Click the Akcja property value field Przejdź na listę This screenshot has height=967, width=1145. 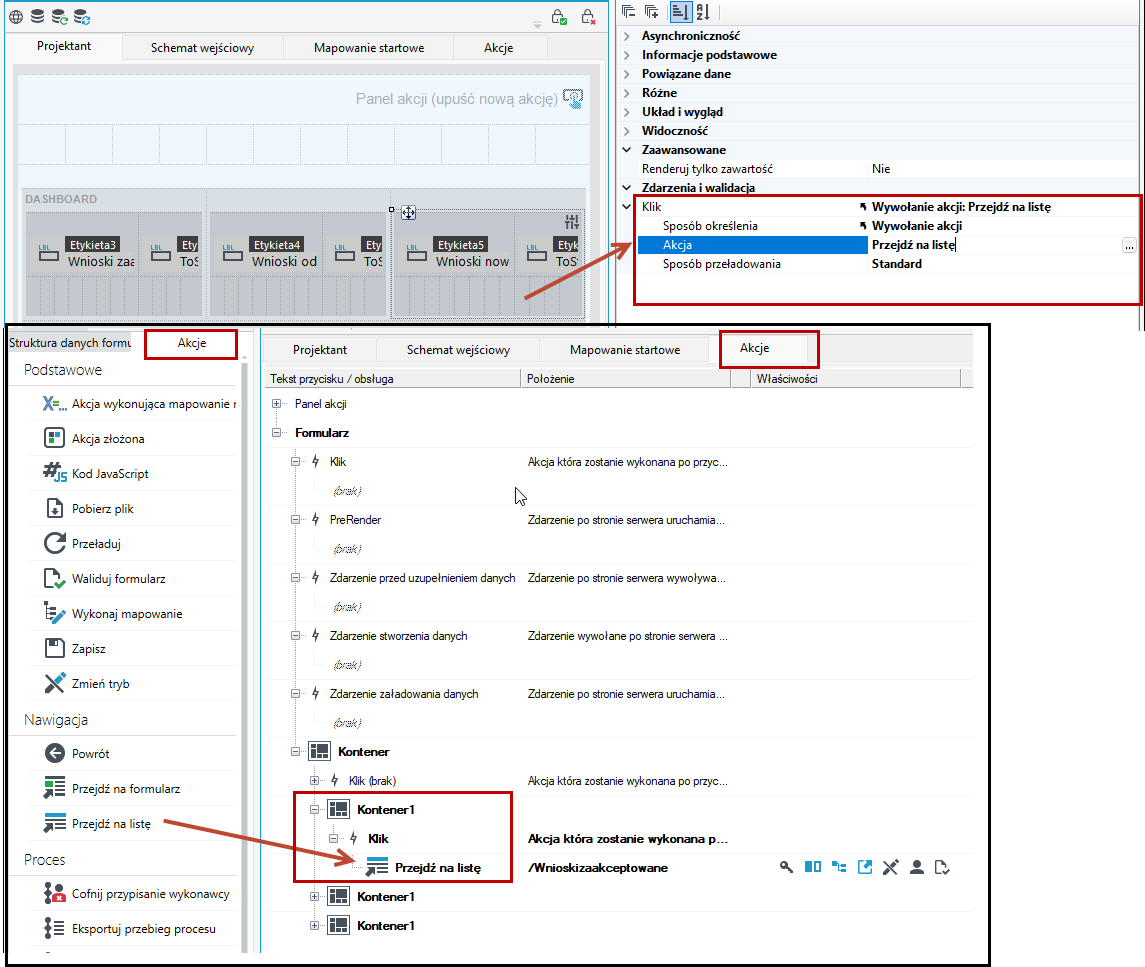[995, 245]
